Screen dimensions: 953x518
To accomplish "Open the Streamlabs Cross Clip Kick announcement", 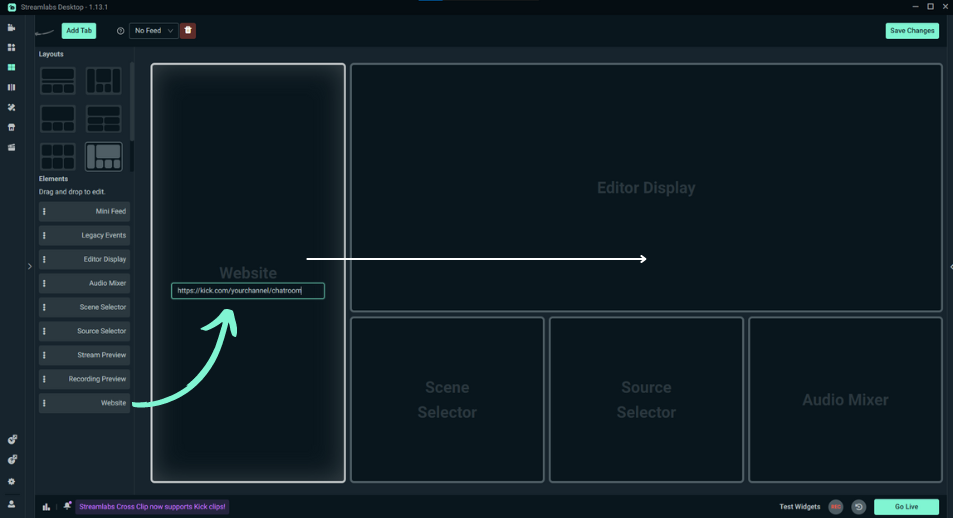I will (152, 506).
